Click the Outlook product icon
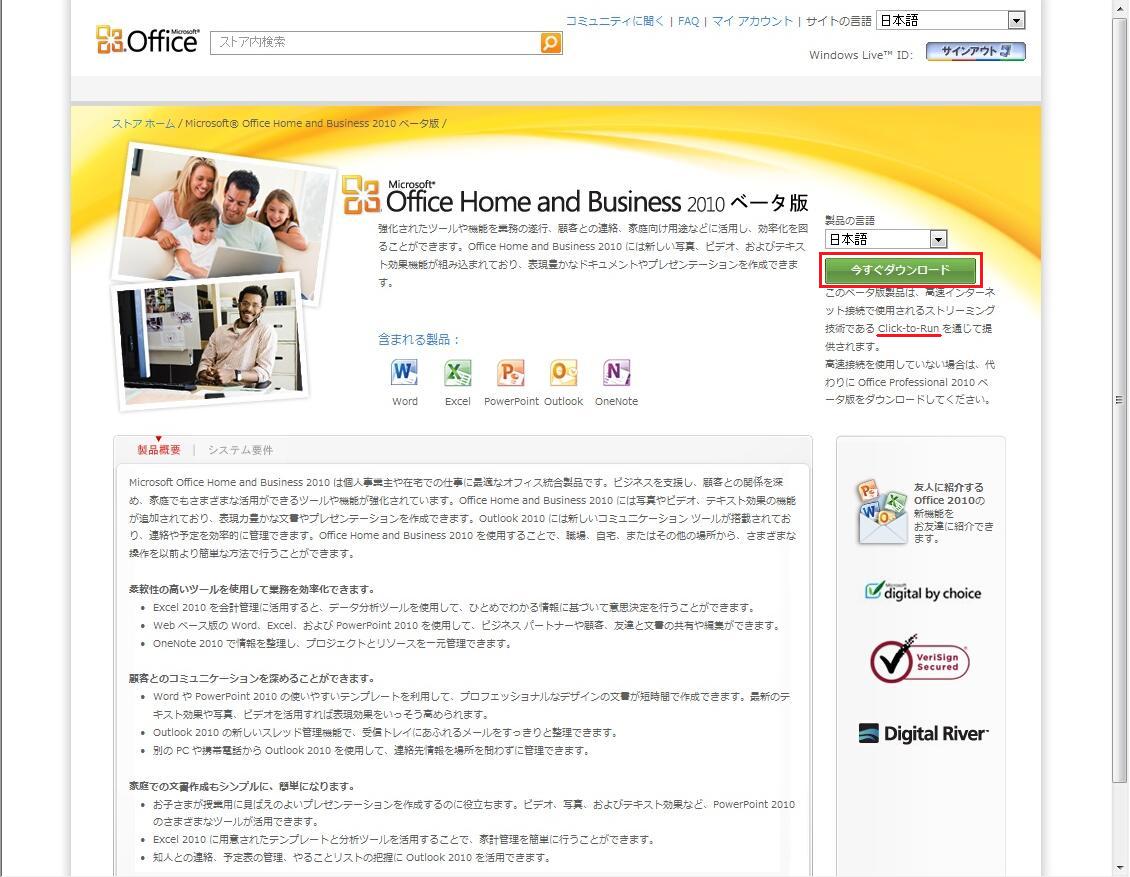 564,373
